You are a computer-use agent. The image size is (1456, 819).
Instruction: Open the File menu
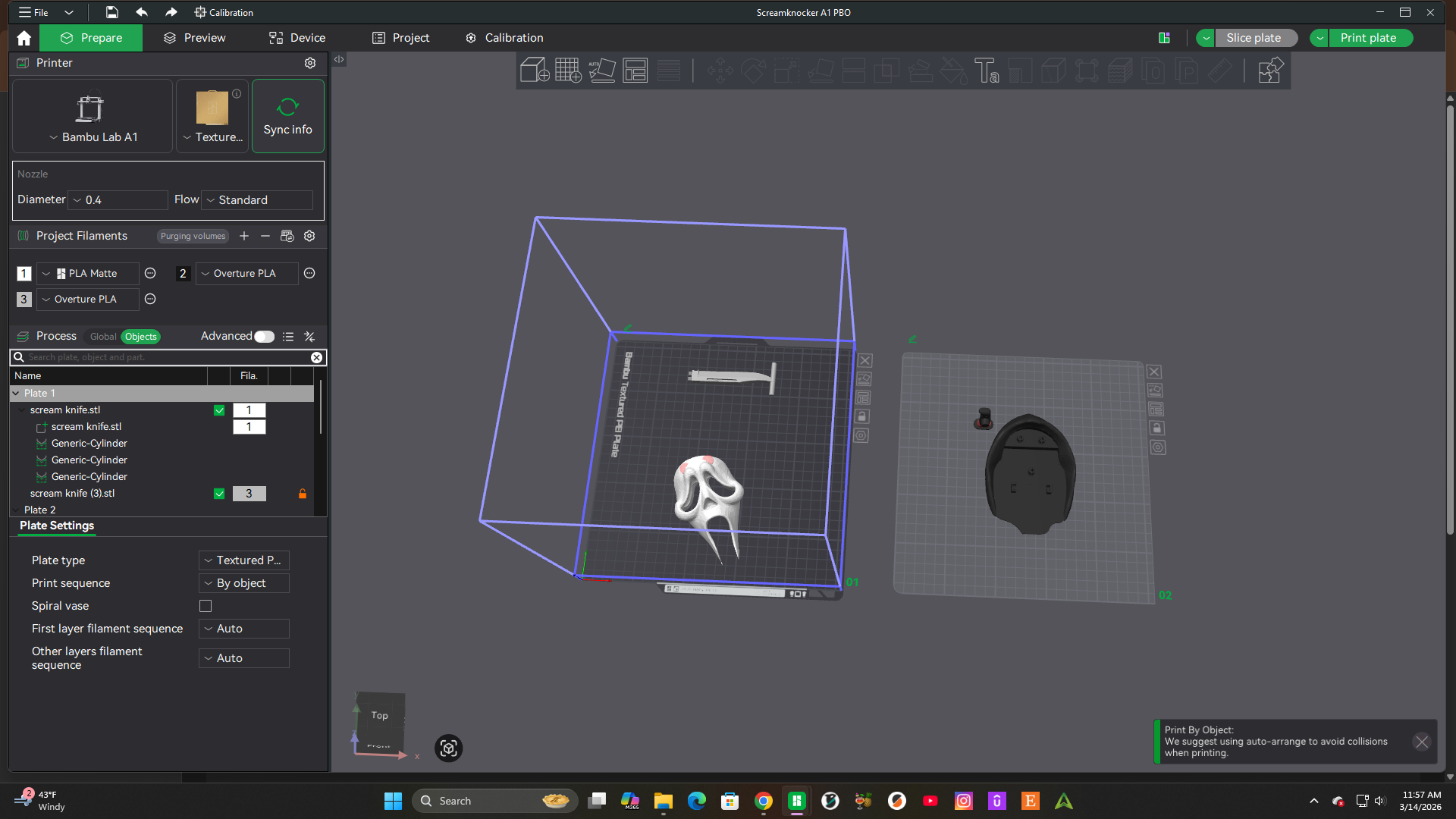[33, 12]
